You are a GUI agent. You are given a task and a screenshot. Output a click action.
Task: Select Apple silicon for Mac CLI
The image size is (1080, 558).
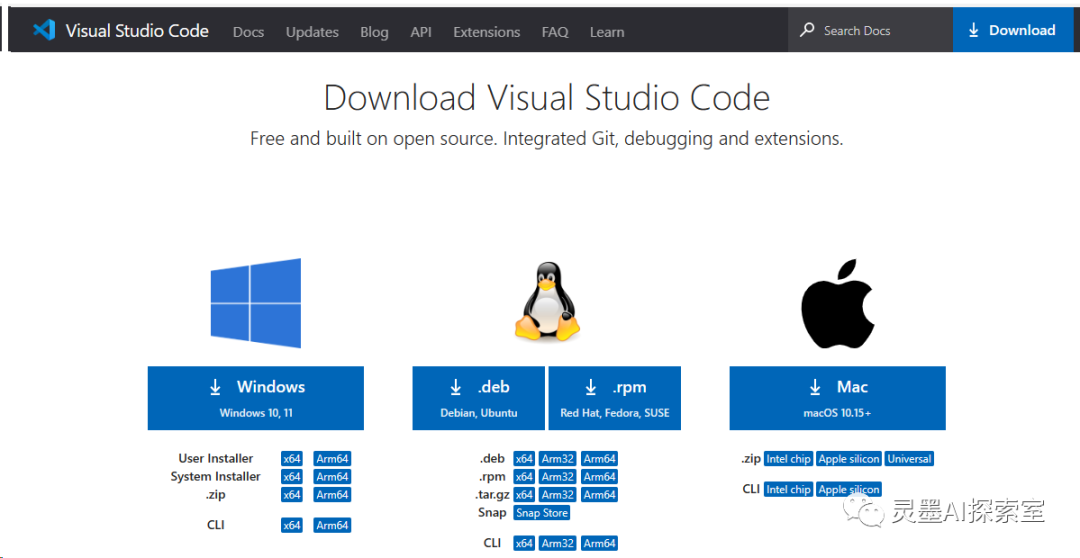pyautogui.click(x=849, y=489)
